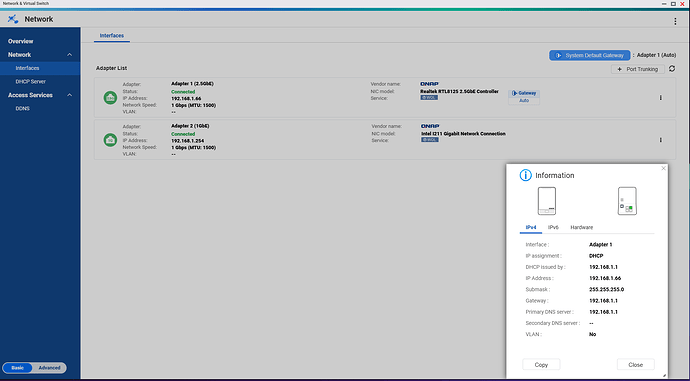
Task: Maximize the Network & Virtual Switch window
Action: click(673, 4)
